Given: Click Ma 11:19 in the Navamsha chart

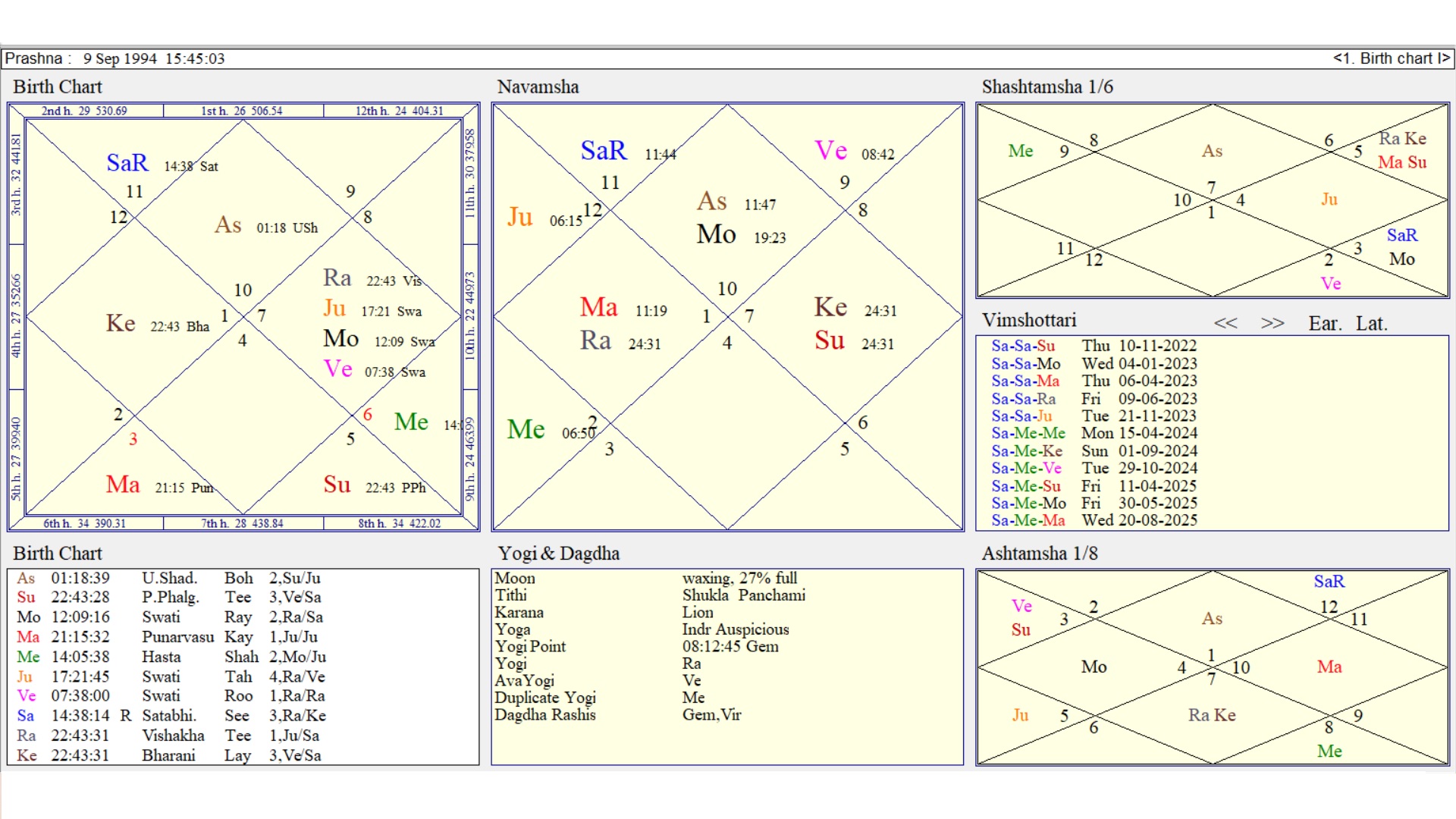Looking at the screenshot, I should click(x=623, y=308).
